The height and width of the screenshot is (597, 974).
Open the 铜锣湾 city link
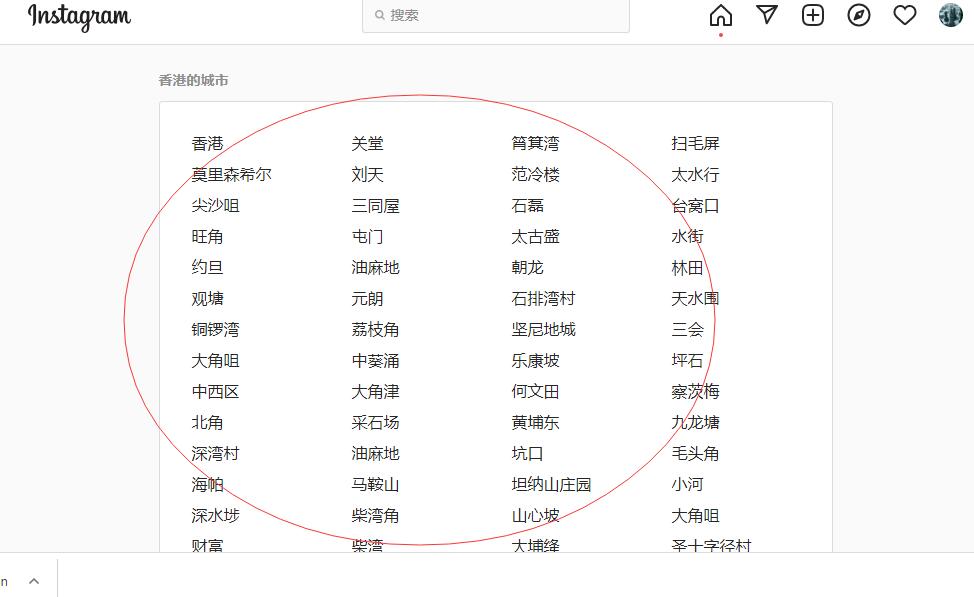[215, 329]
